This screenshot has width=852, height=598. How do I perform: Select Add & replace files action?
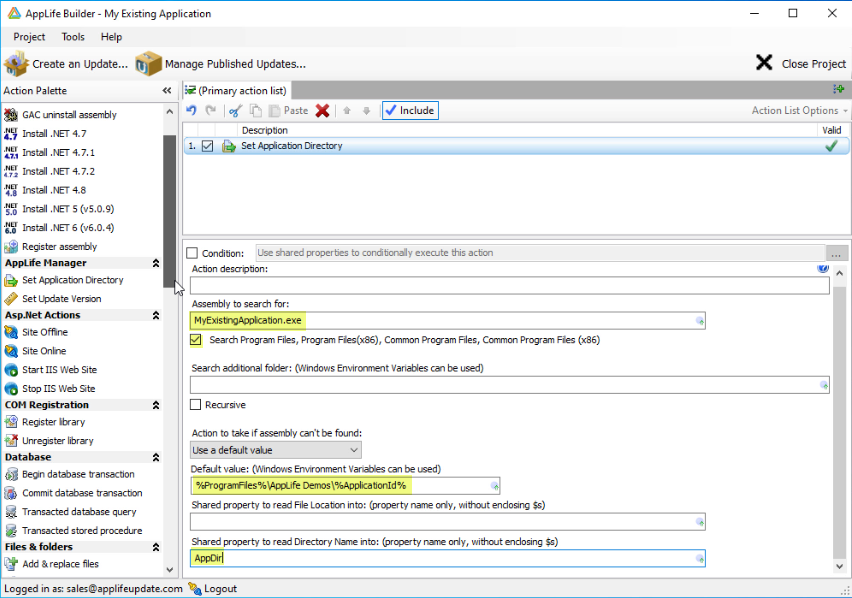52,564
